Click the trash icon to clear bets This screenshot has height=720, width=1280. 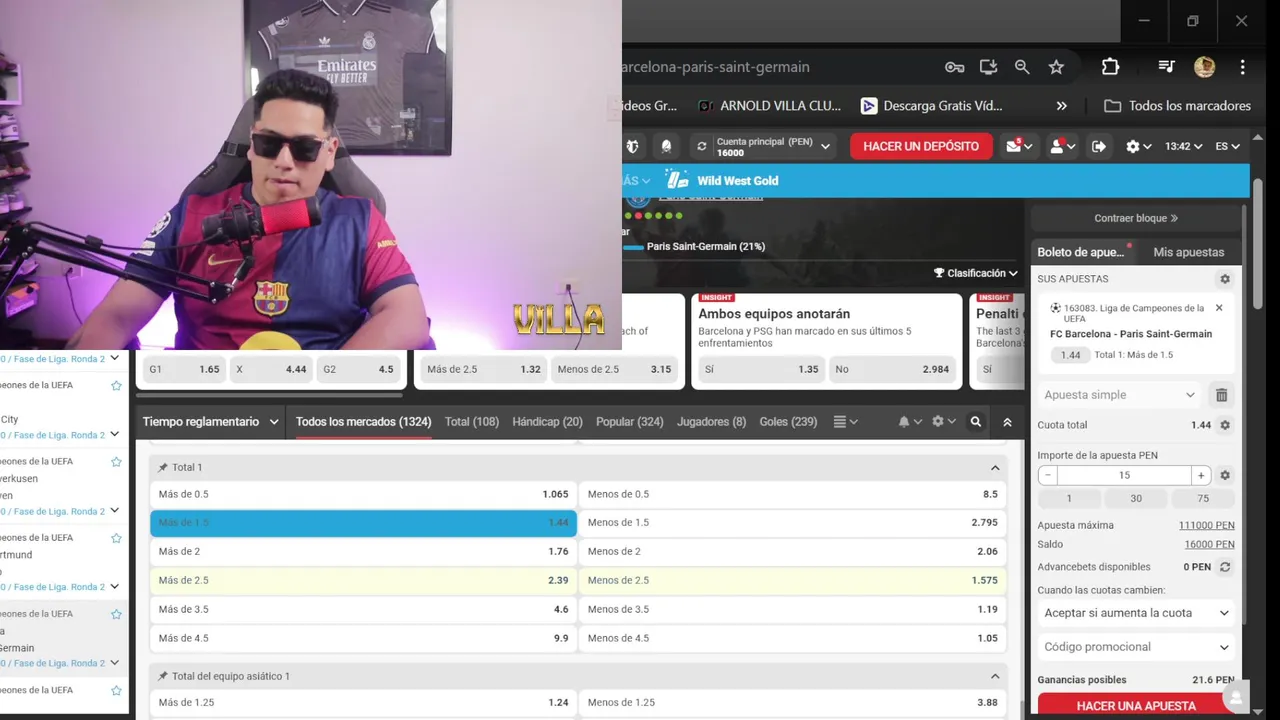point(1221,395)
